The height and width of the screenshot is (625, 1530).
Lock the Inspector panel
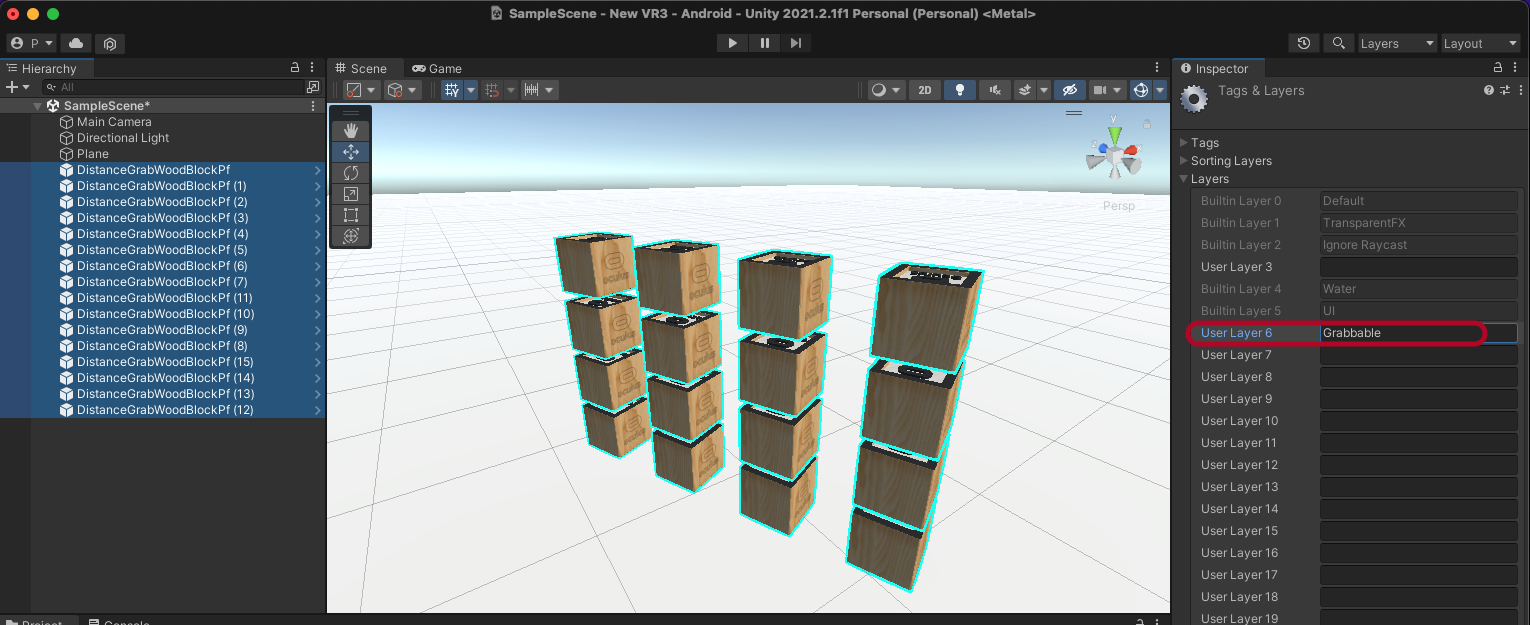(x=1498, y=67)
